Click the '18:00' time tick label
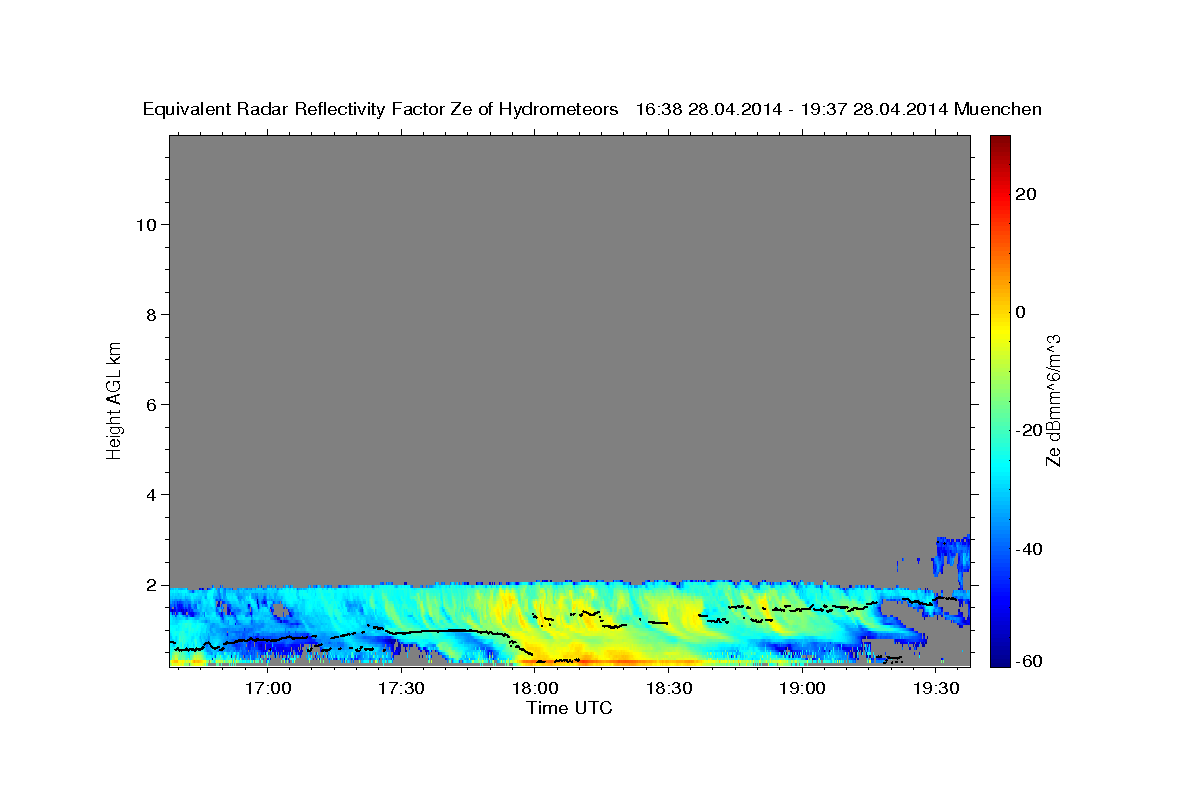Image resolution: width=1200 pixels, height=800 pixels. pyautogui.click(x=535, y=688)
